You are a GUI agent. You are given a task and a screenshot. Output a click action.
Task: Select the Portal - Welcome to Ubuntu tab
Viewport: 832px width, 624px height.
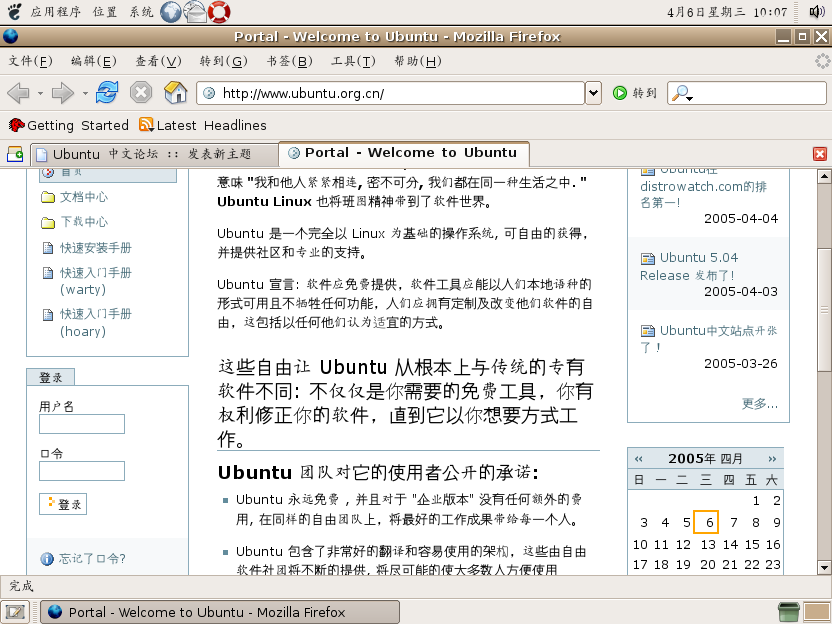(404, 153)
